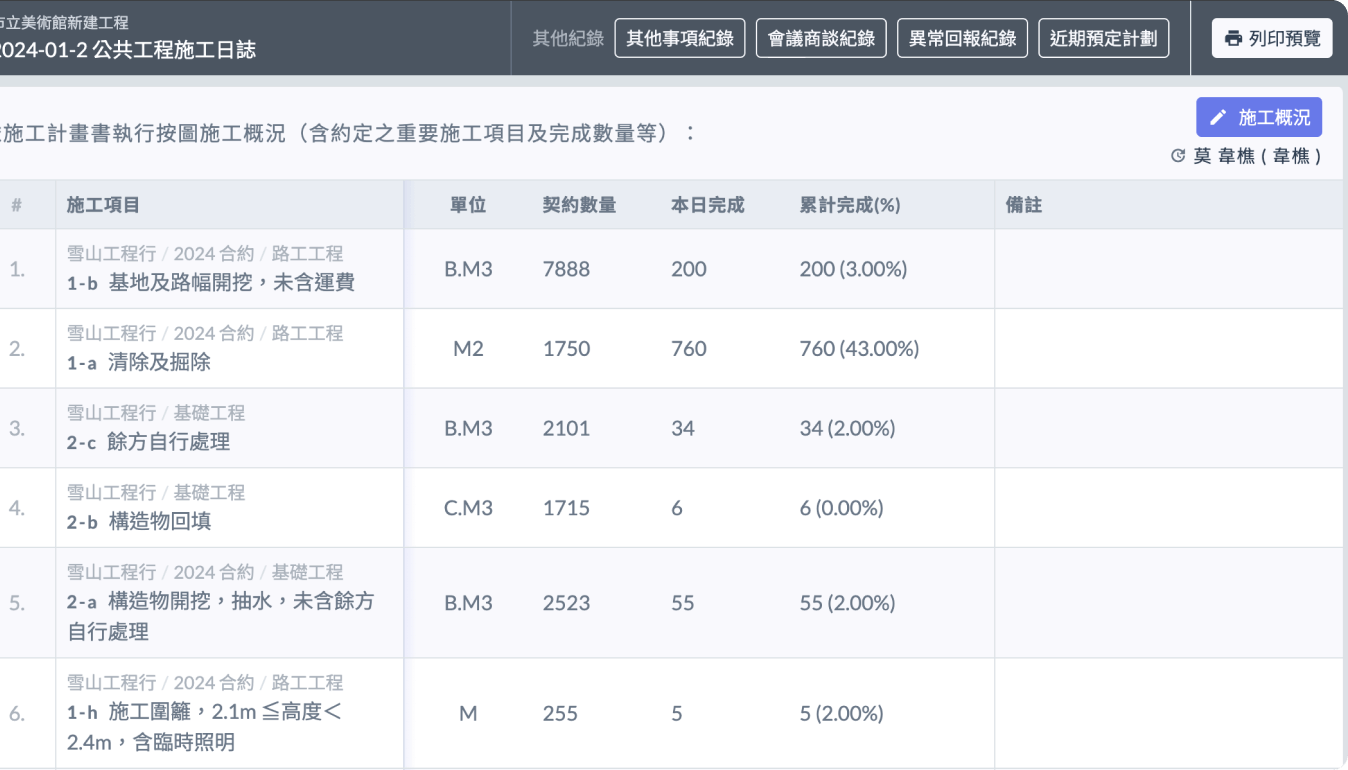Screen dimensions: 1348x770
Task: Click the 契約數量 column header
Action: (579, 205)
